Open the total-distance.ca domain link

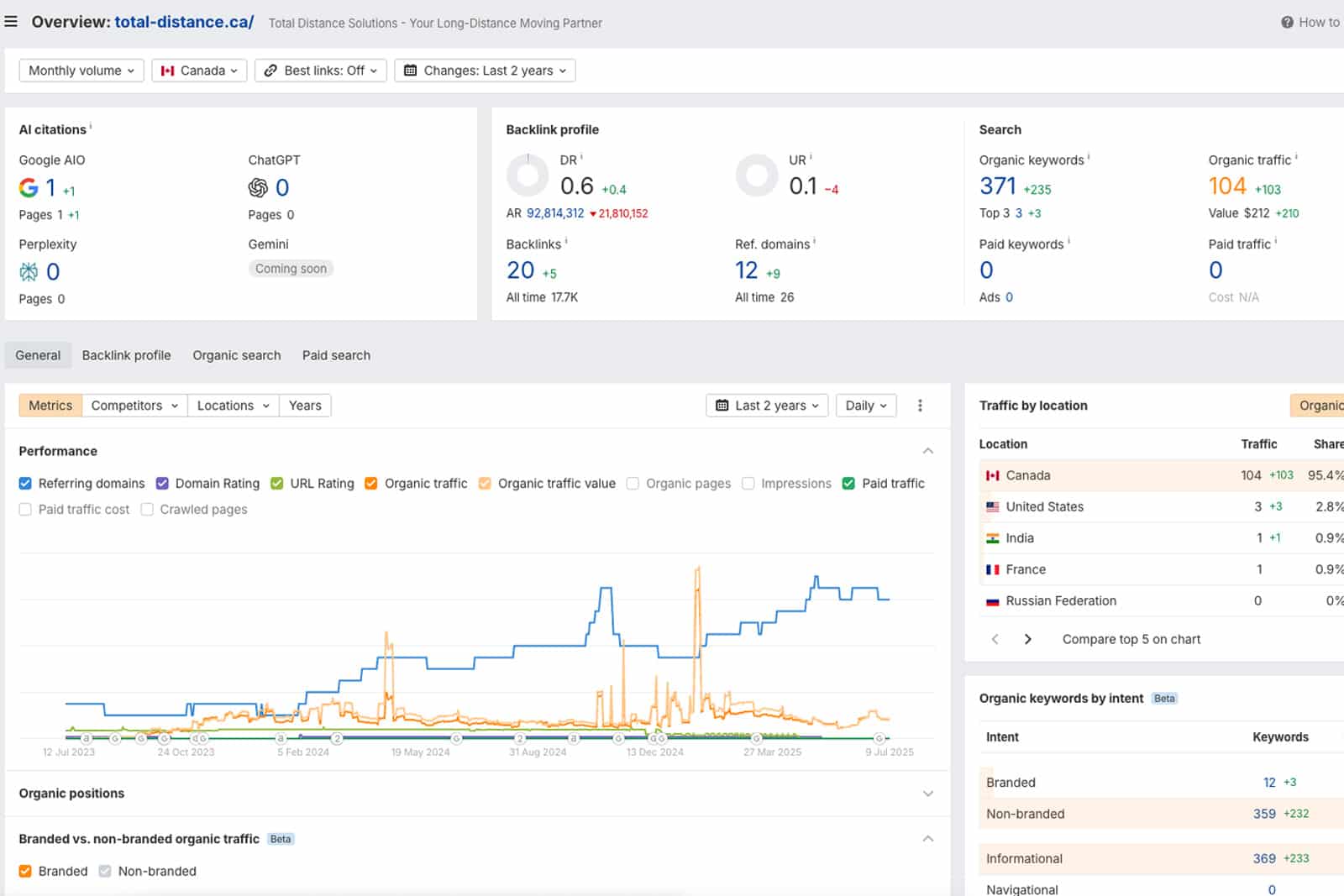[184, 22]
